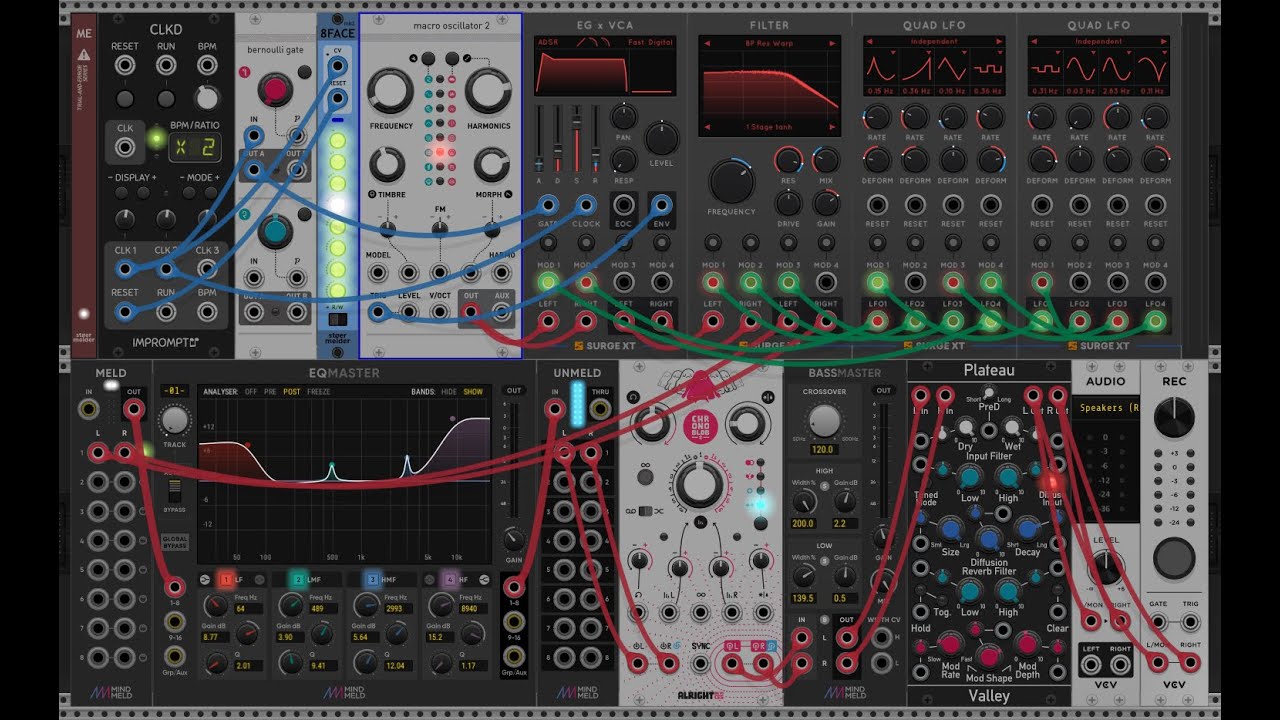Screen dimensions: 1280x720
Task: Click the UNMELD THRU jack
Action: tap(601, 408)
